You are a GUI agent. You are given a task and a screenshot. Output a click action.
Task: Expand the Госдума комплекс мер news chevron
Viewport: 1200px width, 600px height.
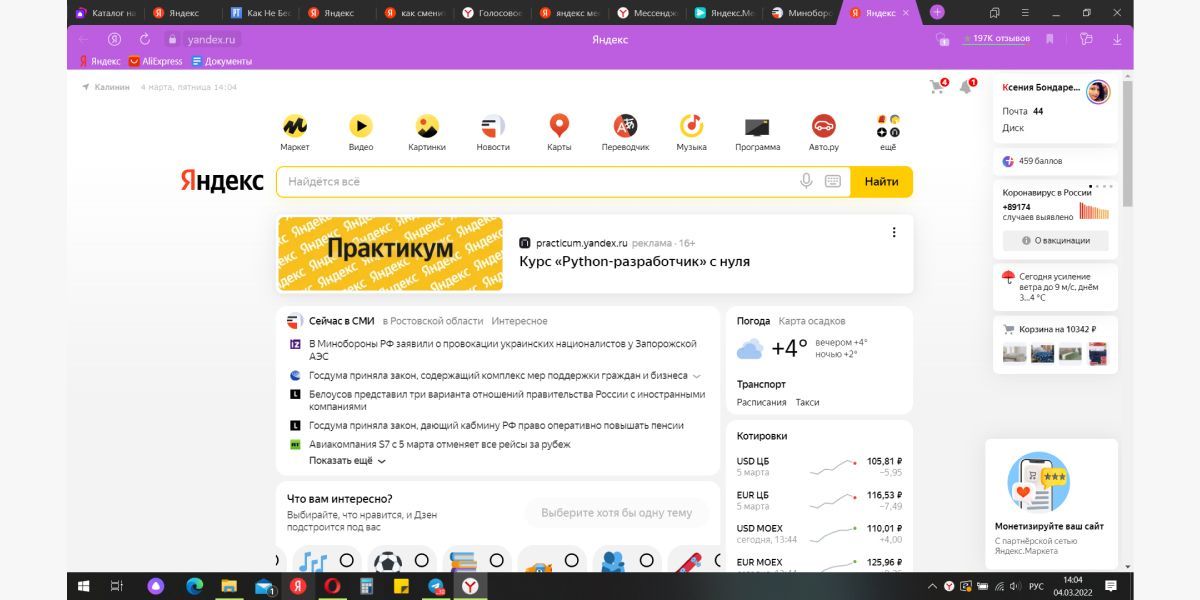pyautogui.click(x=697, y=376)
